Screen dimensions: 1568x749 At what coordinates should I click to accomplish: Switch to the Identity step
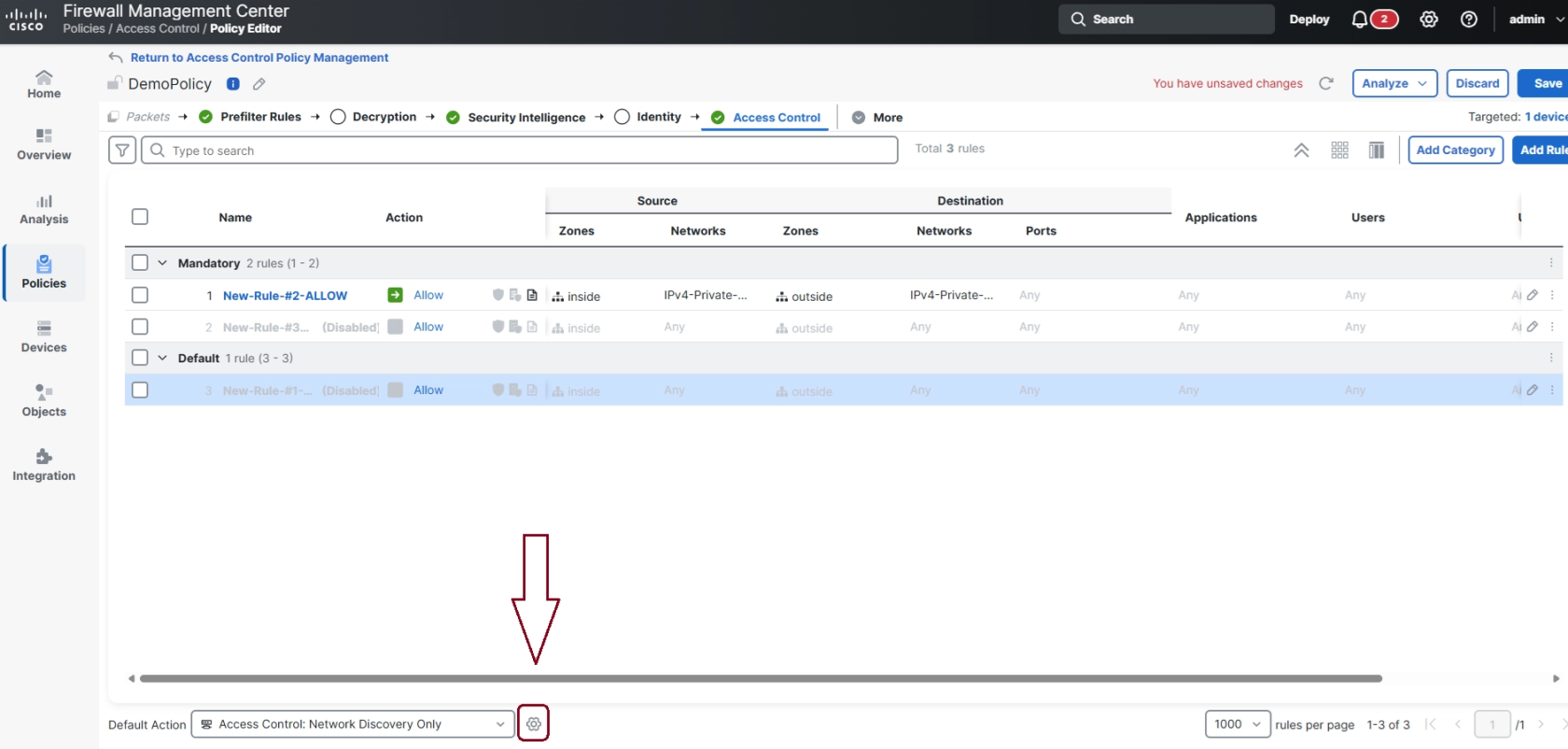click(648, 117)
